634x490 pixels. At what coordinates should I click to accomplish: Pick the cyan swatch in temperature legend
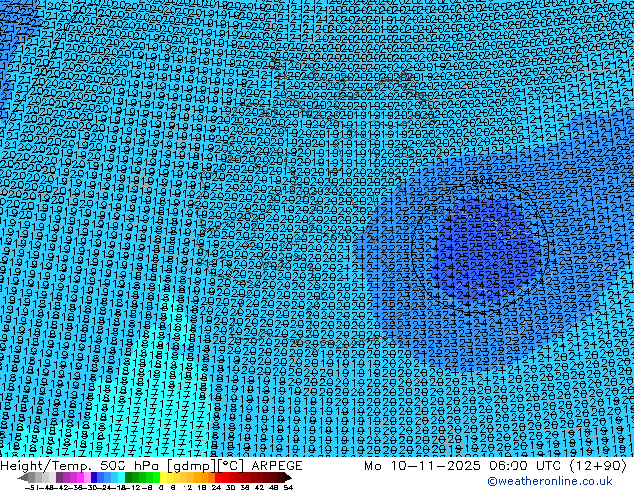click(x=121, y=477)
